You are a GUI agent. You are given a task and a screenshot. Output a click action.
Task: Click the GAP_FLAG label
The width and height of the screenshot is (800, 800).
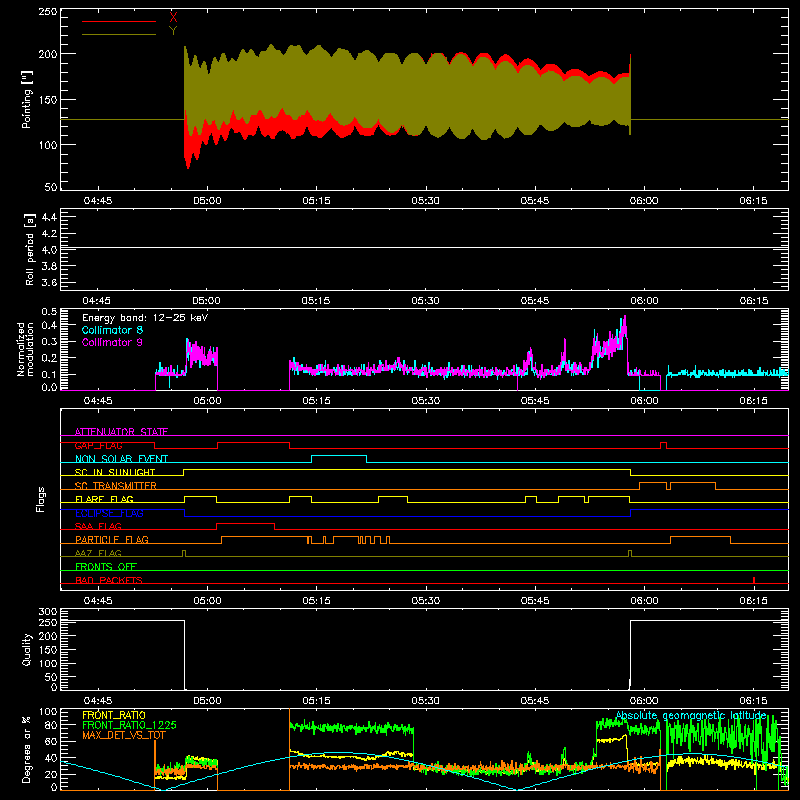click(99, 445)
